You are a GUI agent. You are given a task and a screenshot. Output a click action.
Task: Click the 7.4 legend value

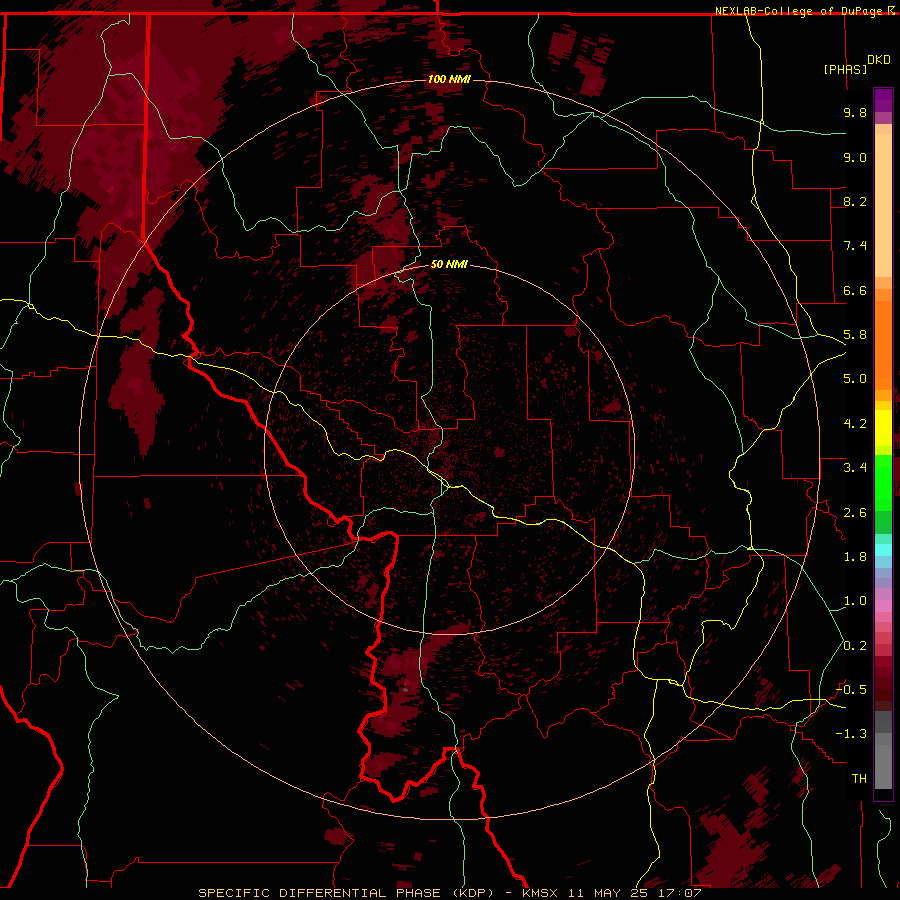click(x=855, y=246)
